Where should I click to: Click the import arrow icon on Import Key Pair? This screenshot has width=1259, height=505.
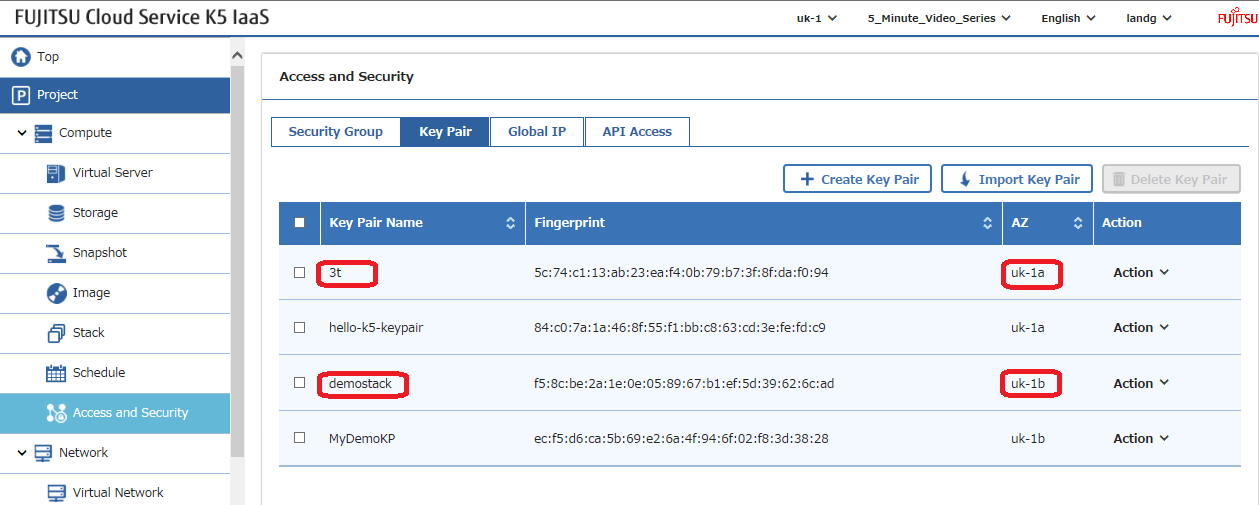pyautogui.click(x=965, y=180)
